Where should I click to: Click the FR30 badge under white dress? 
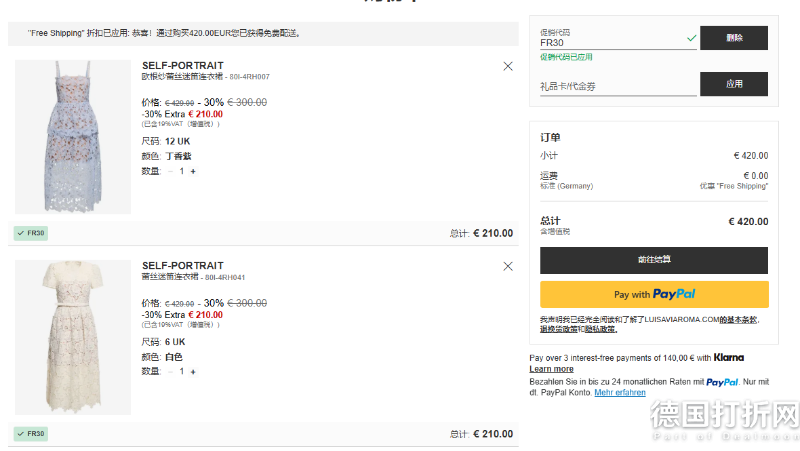point(31,434)
